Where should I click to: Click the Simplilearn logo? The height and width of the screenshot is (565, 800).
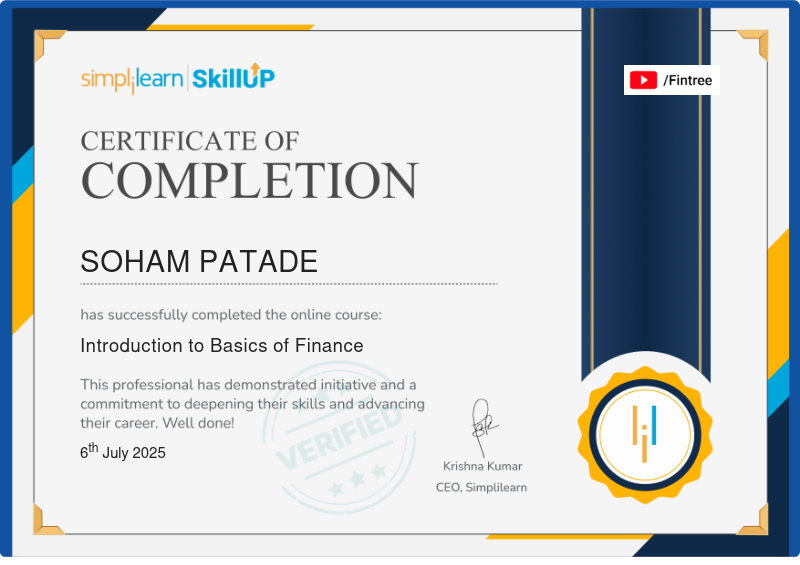point(132,80)
